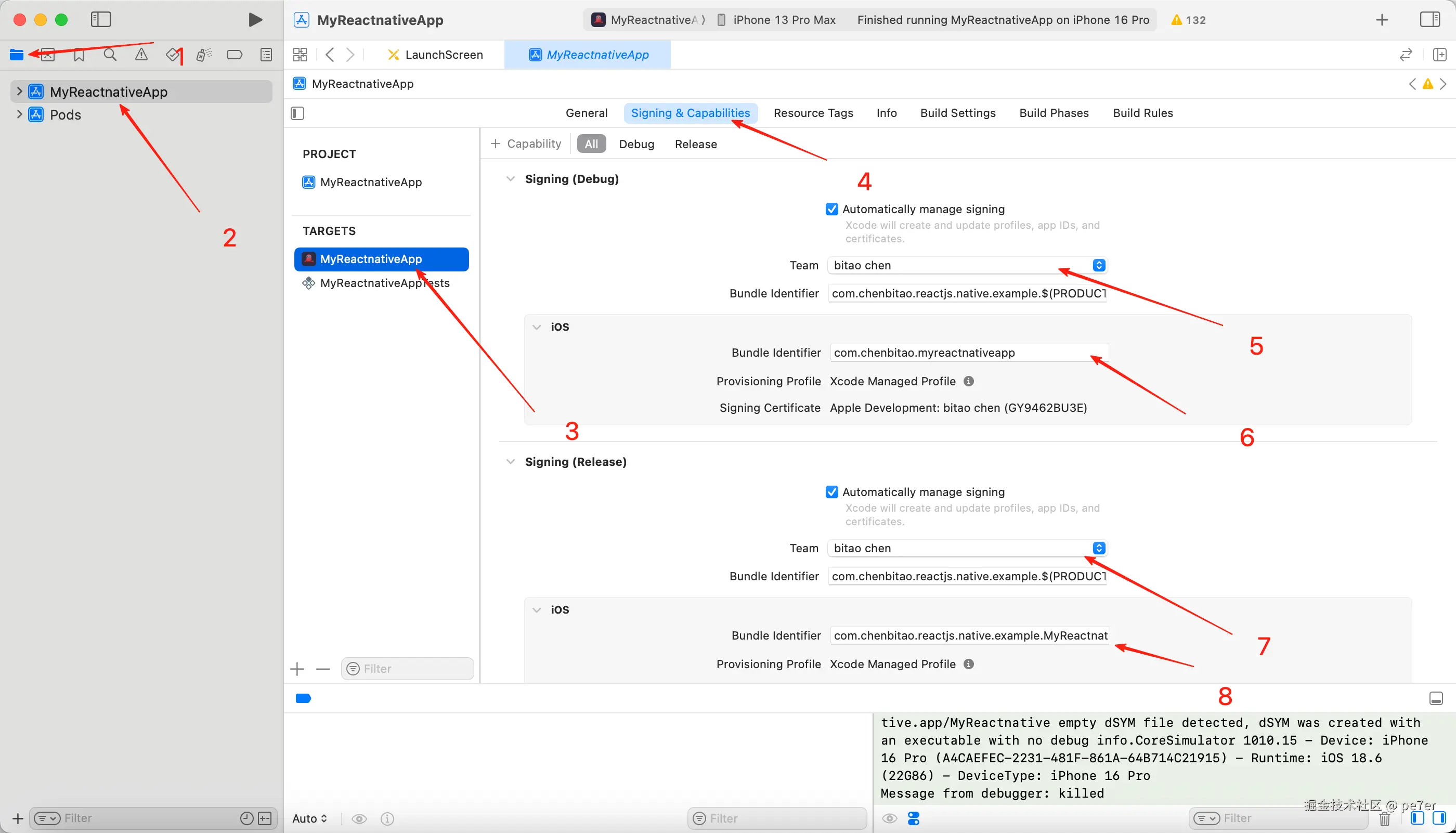Toggle the left navigator sidebar icon
The image size is (1456, 833).
click(x=101, y=20)
